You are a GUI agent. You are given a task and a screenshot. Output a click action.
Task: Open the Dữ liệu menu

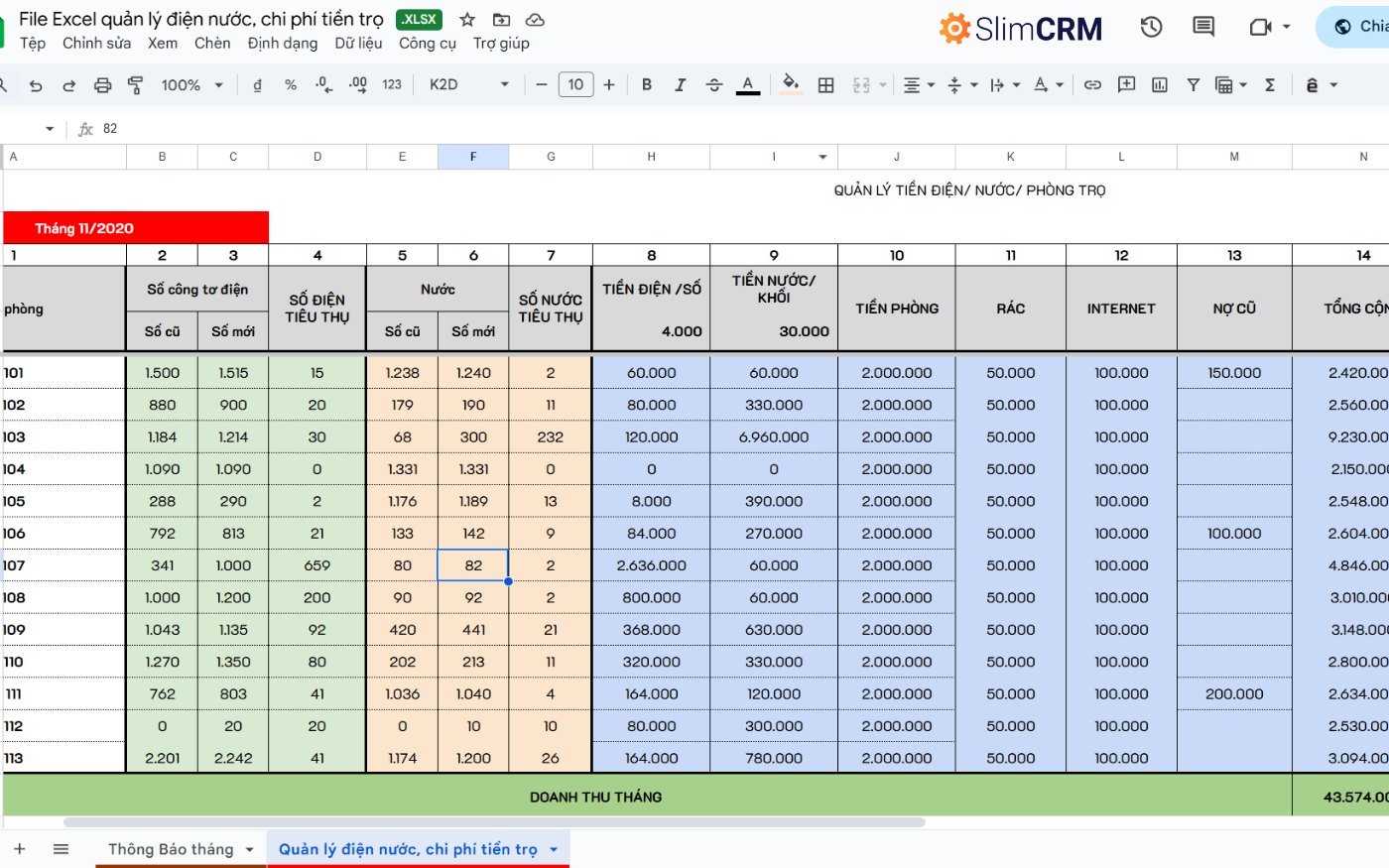[358, 43]
